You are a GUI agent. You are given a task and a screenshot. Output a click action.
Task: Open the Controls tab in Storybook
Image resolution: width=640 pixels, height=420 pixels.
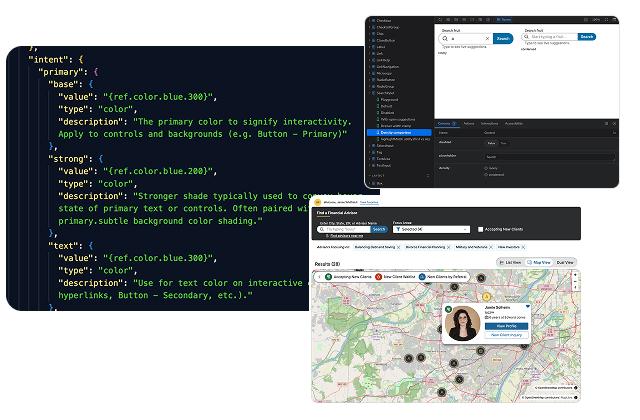tap(447, 123)
